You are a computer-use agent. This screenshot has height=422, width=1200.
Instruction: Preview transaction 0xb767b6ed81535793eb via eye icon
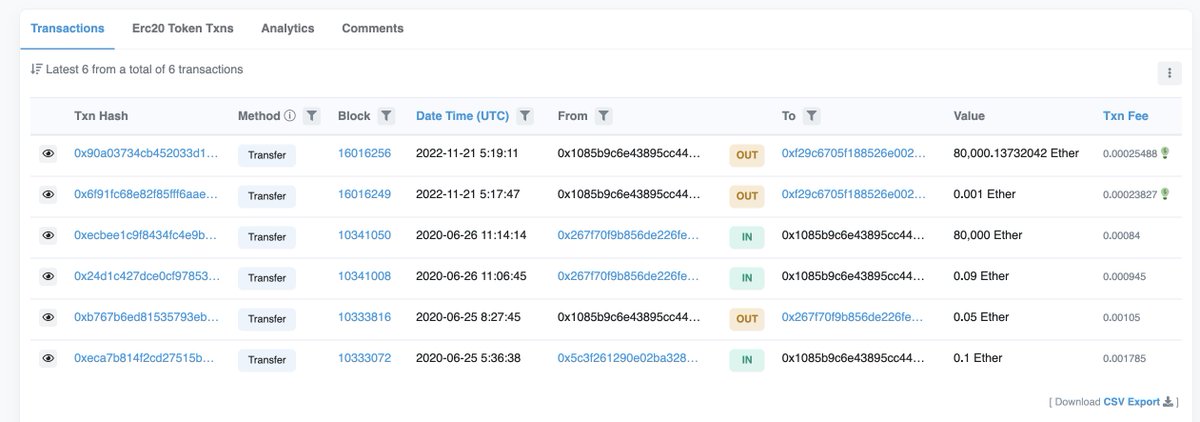click(x=47, y=317)
